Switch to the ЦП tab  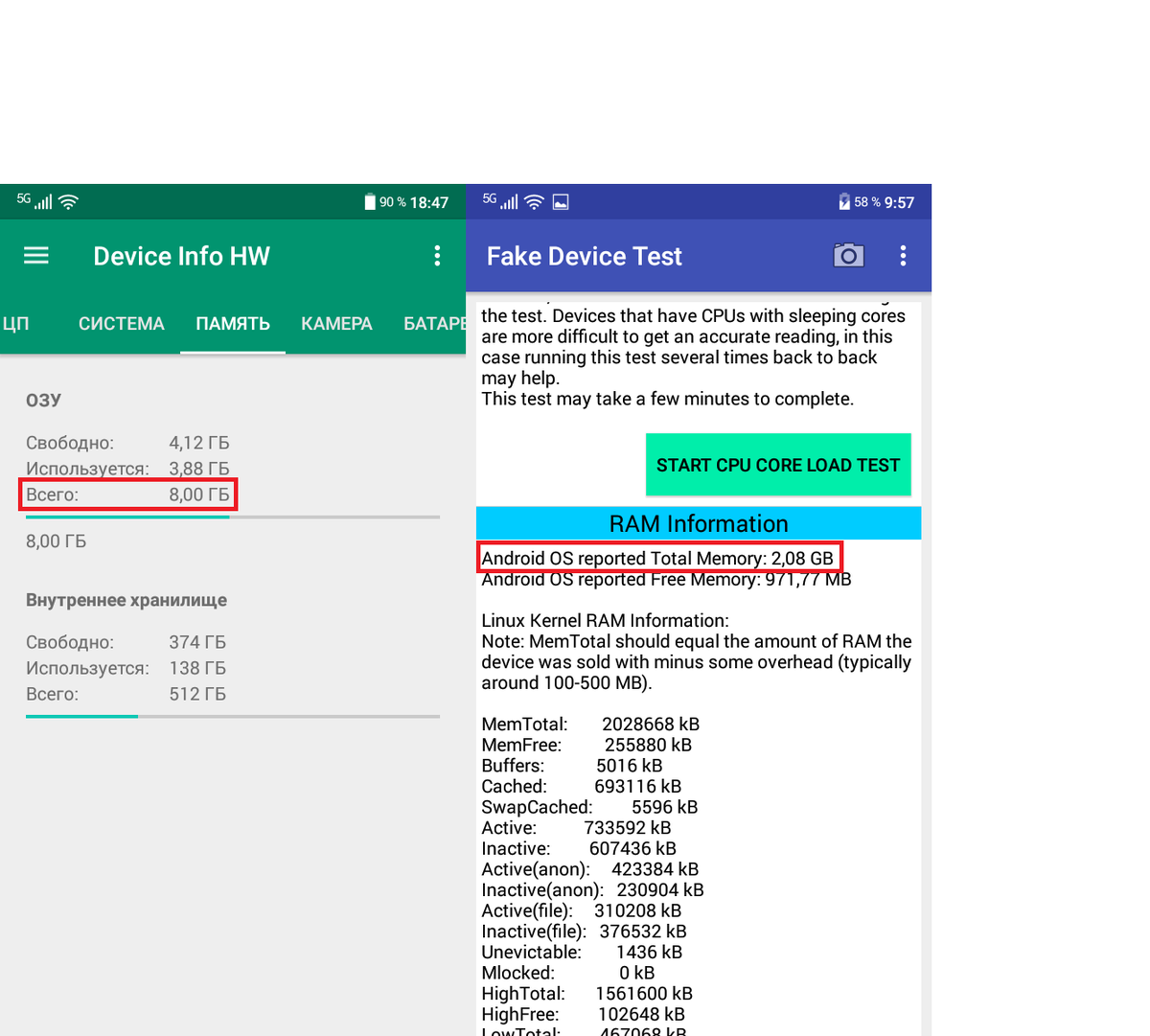click(15, 324)
